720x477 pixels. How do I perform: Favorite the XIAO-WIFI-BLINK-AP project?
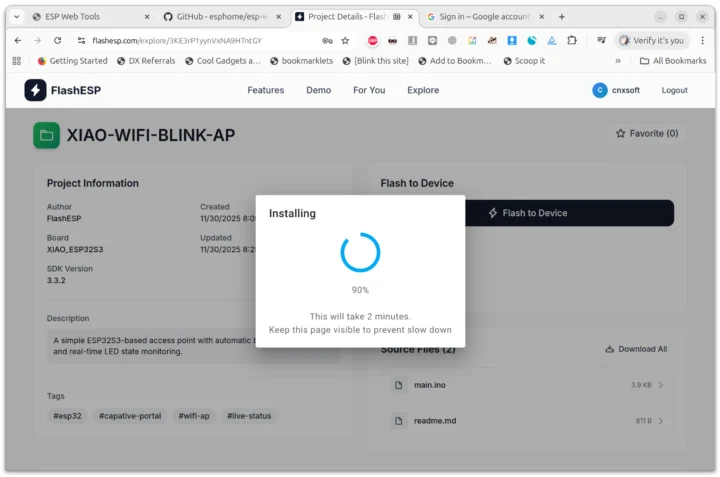[x=646, y=133]
